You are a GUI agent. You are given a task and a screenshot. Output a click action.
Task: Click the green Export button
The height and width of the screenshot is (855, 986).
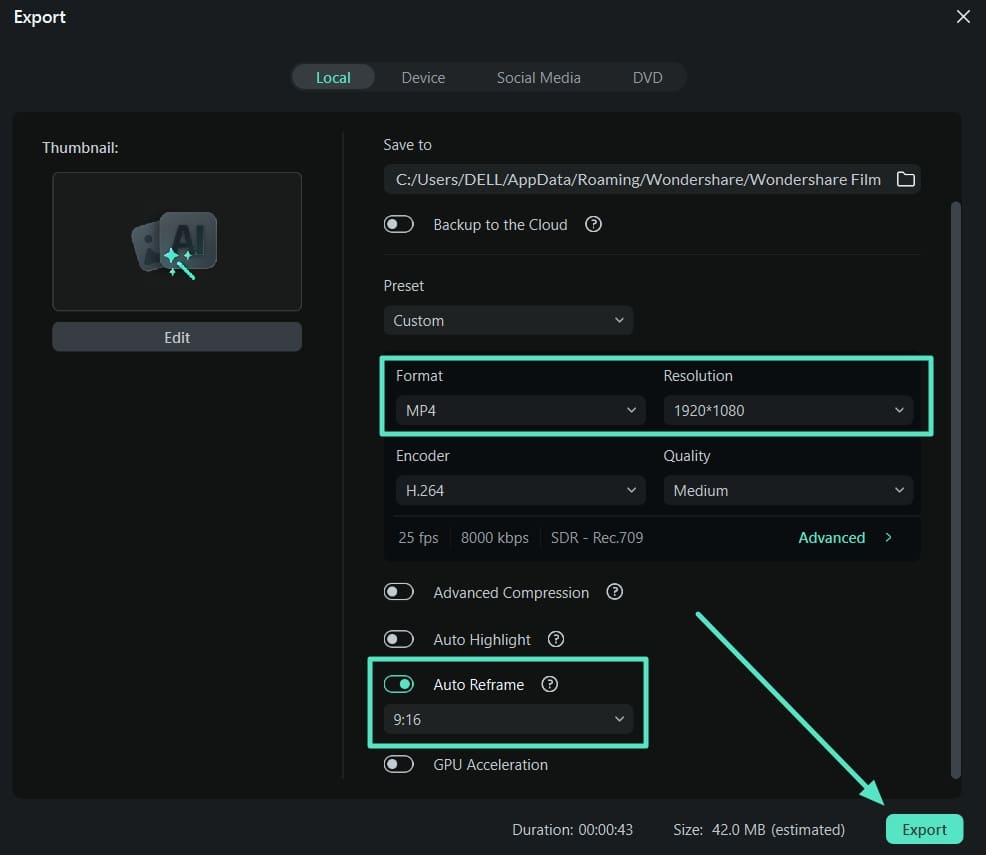click(924, 829)
